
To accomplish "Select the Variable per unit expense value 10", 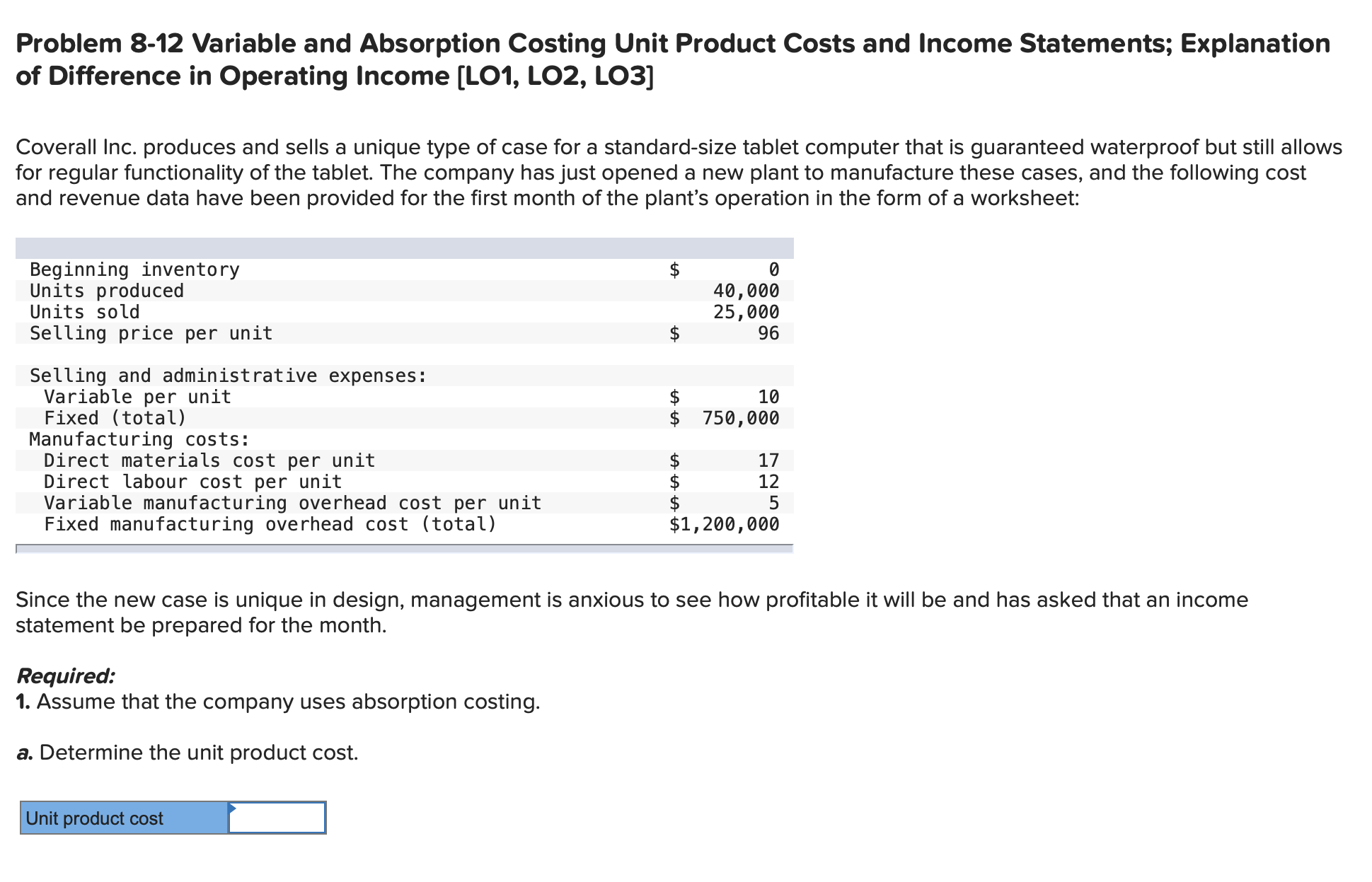I will click(x=770, y=397).
